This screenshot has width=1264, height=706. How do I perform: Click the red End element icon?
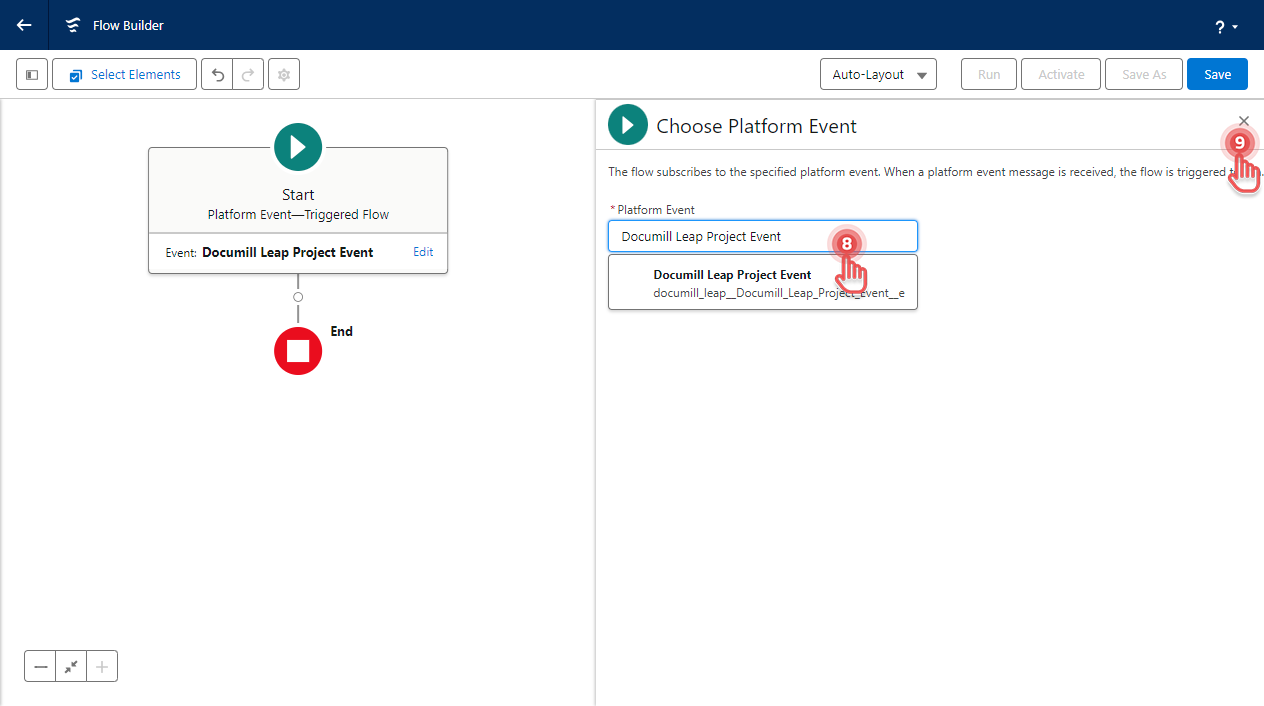pos(297,350)
